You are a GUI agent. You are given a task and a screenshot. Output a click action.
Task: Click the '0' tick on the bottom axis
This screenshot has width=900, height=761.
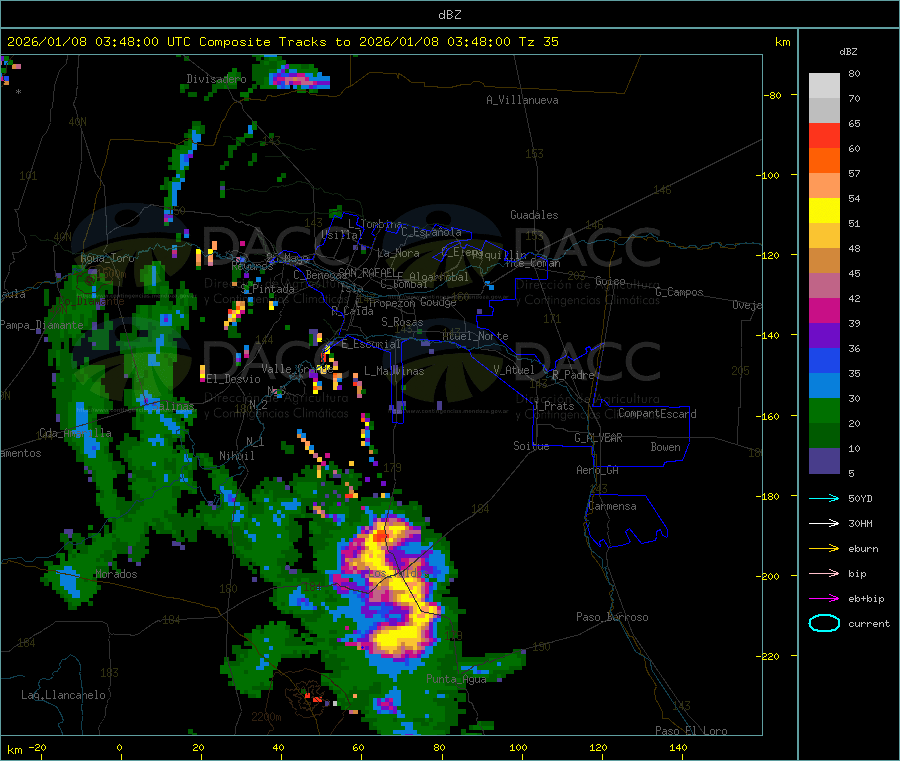click(119, 747)
